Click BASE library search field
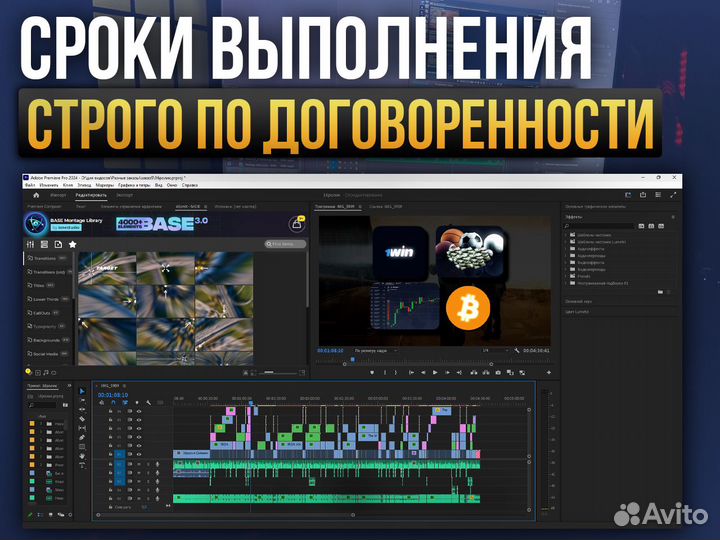Image resolution: width=720 pixels, height=540 pixels. click(x=285, y=244)
